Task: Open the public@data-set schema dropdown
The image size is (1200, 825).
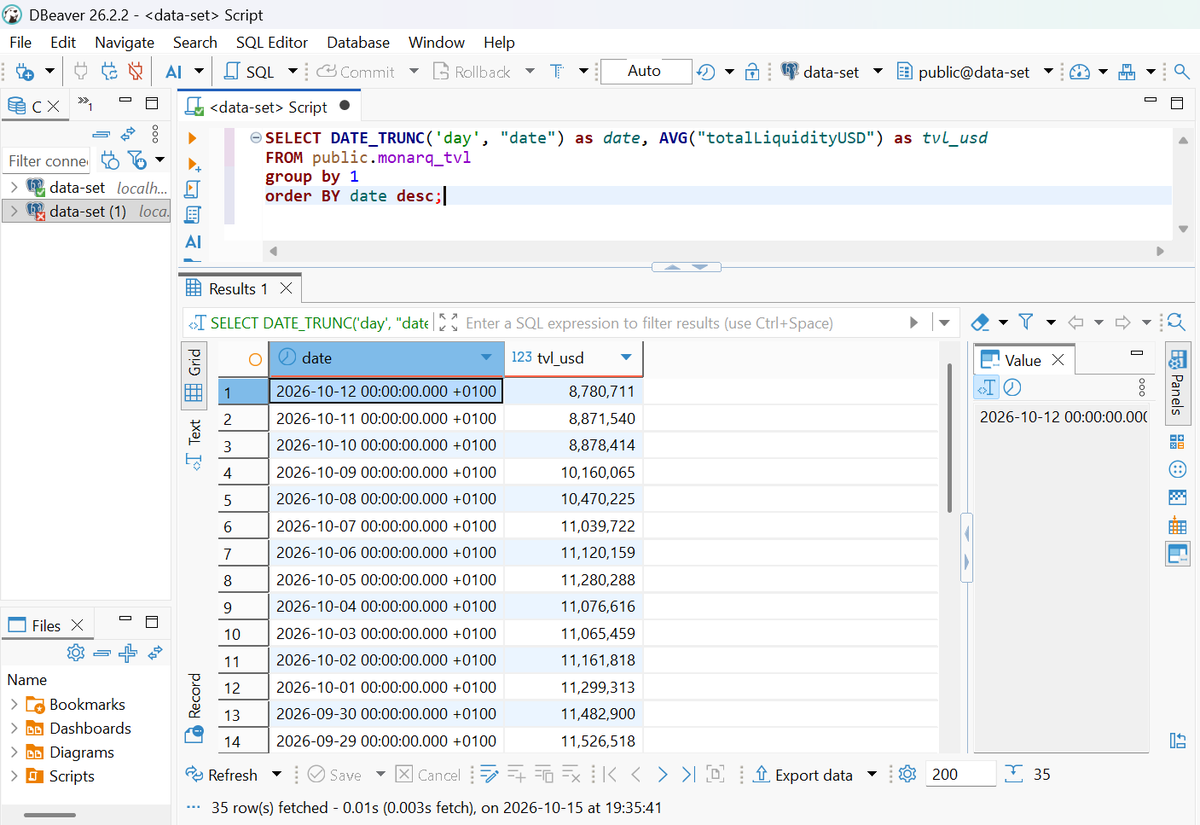Action: pyautogui.click(x=1048, y=72)
